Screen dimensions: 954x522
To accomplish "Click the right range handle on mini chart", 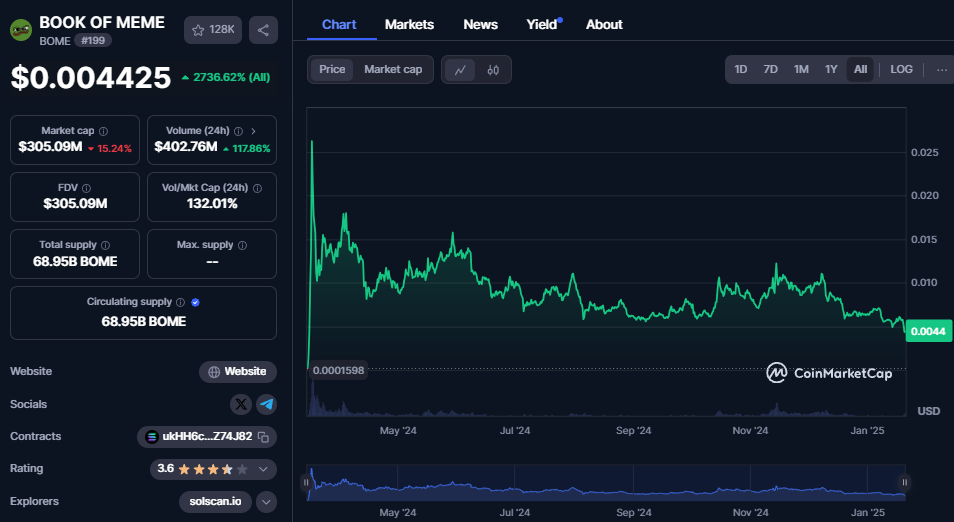I will 905,482.
